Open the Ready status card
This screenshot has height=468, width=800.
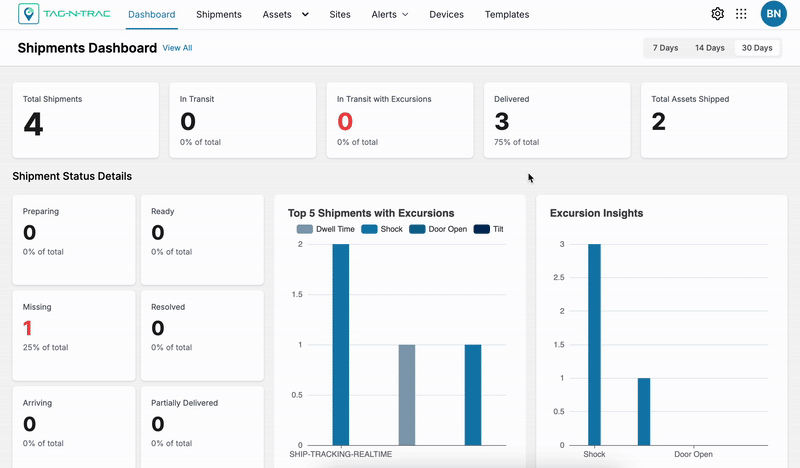(x=203, y=239)
